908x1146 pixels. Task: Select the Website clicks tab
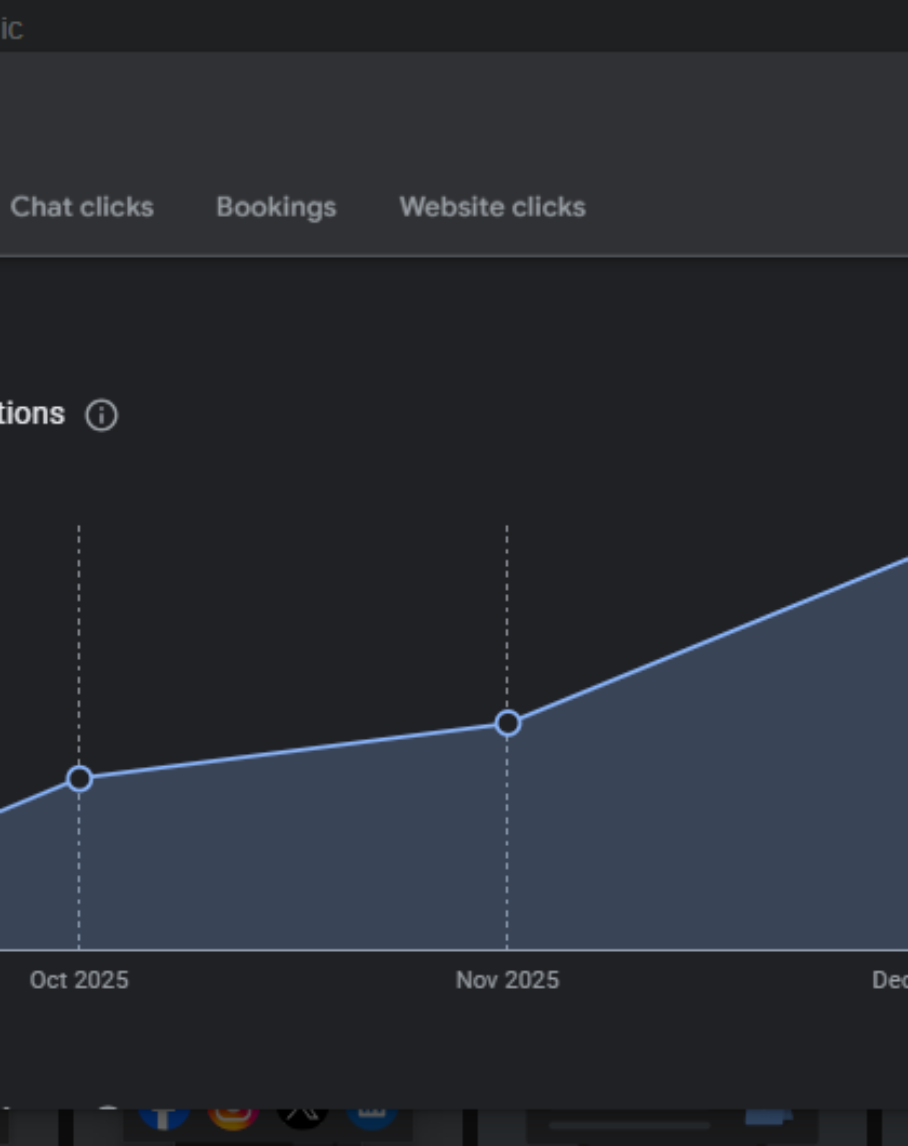492,207
